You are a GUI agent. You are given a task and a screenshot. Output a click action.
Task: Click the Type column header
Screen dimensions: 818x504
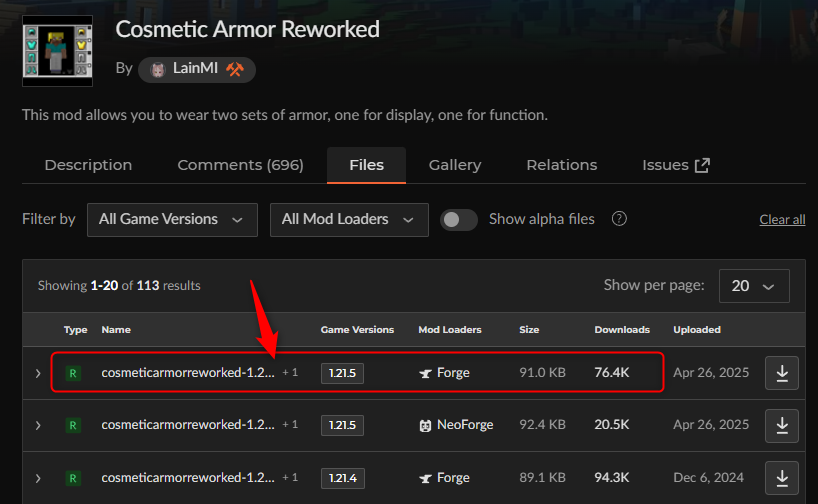coord(75,330)
